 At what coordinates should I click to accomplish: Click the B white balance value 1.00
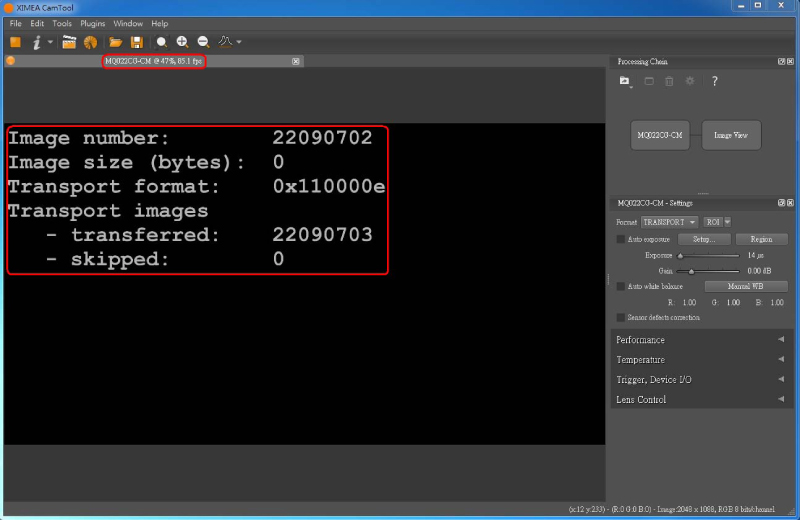777,302
